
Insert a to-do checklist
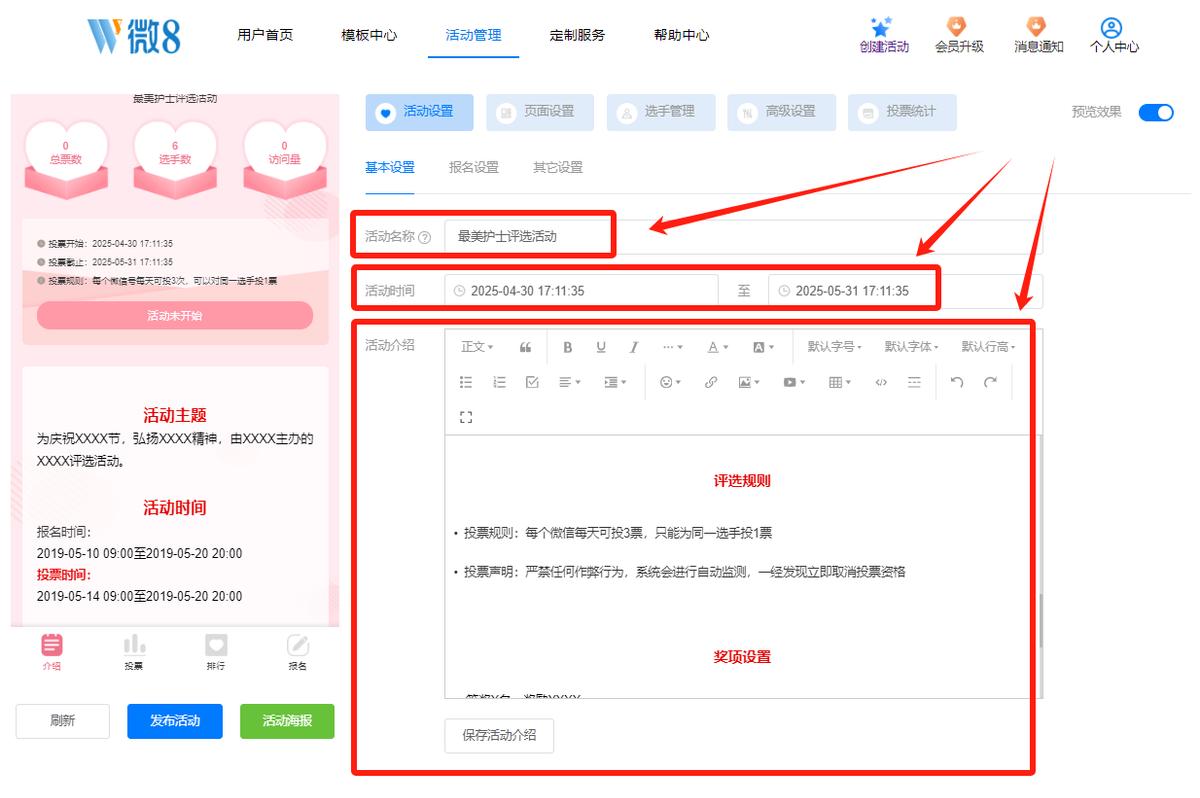tap(532, 382)
